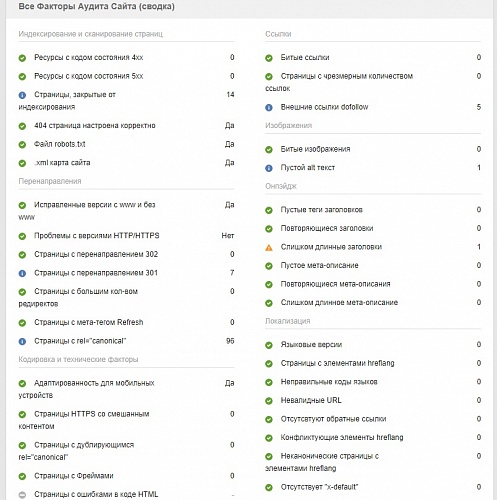Click green check icon beside 'Ресурсы с кодом состояния 4xx'
This screenshot has height=500, width=497.
22,58
